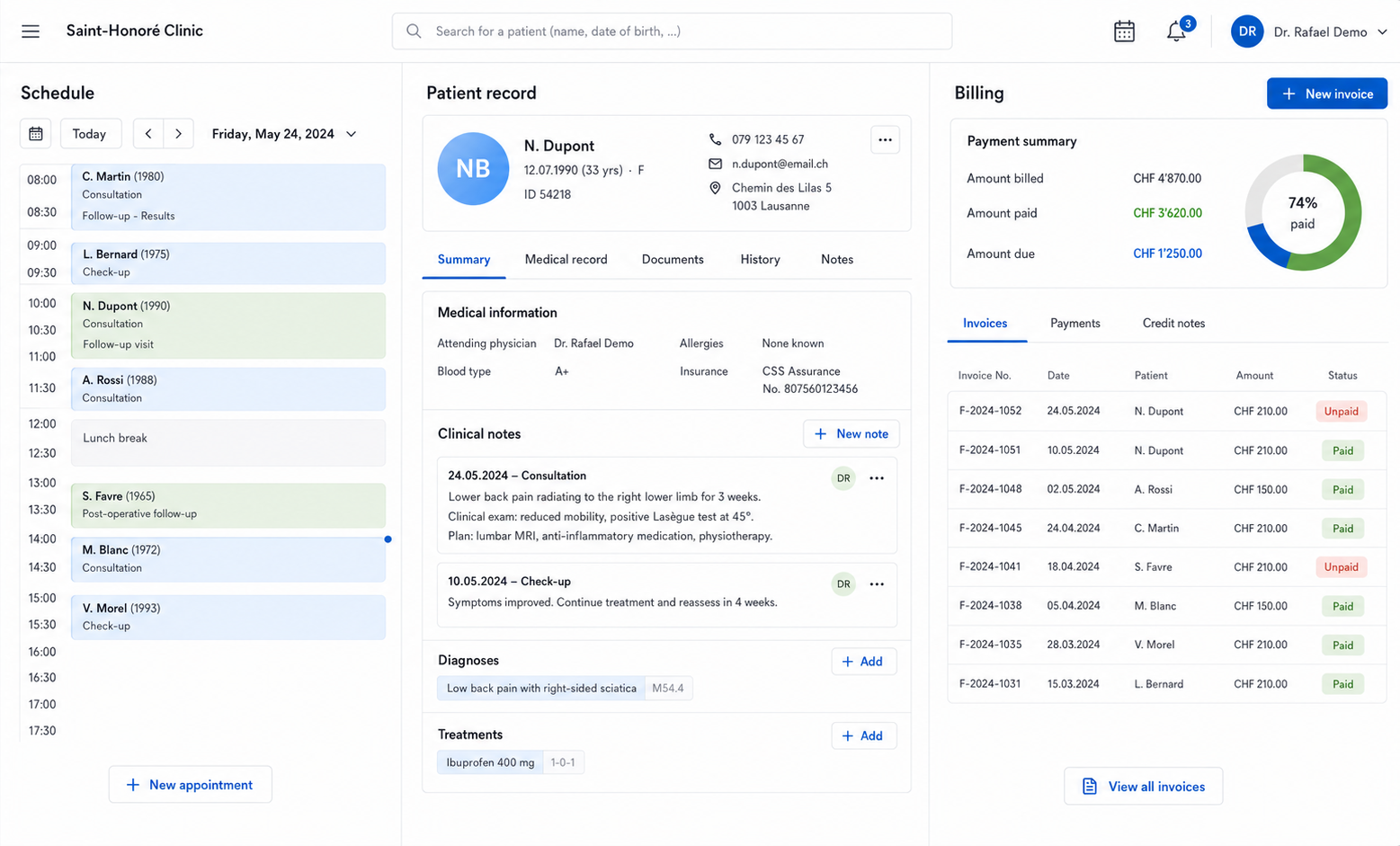
Task: Click Saint-Honoré Clinic title
Action: [135, 31]
